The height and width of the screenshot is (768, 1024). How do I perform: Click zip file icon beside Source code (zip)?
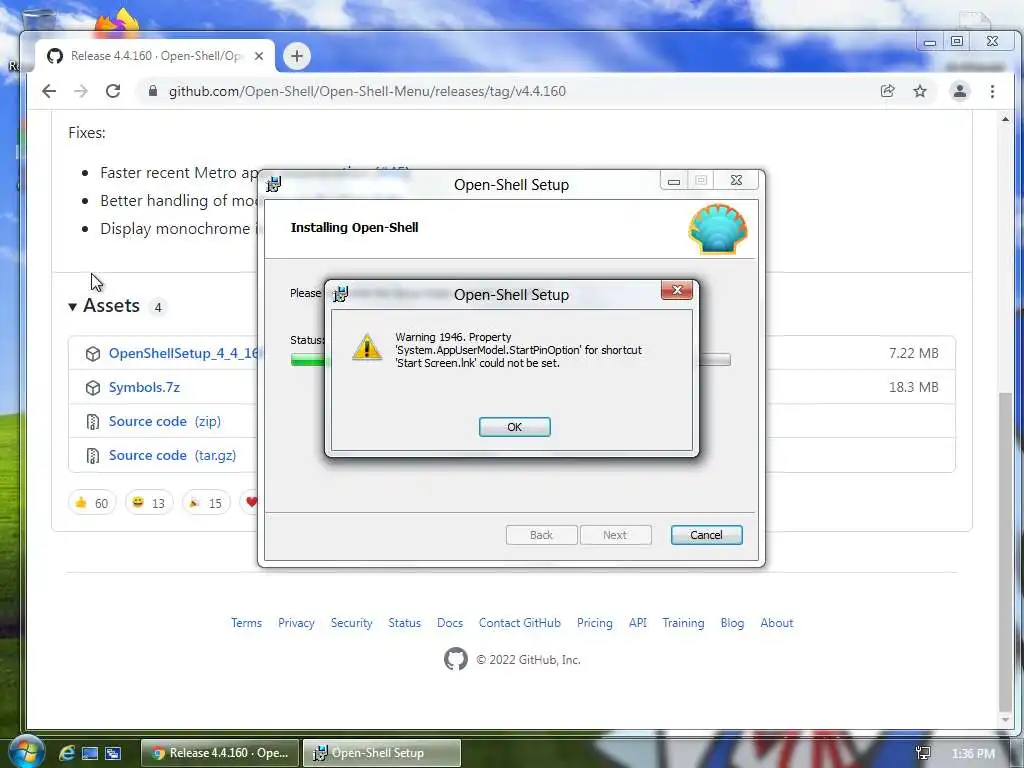pos(93,421)
